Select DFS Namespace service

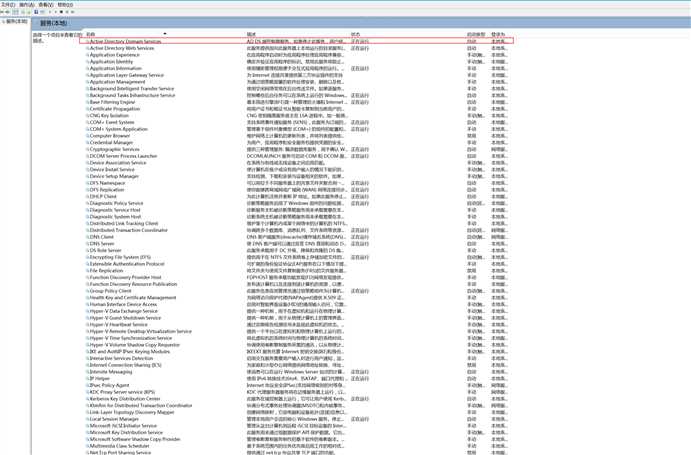point(108,183)
